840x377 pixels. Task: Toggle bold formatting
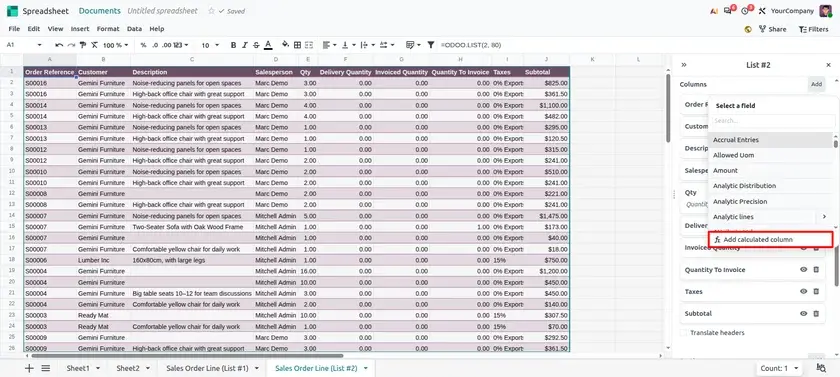(233, 45)
